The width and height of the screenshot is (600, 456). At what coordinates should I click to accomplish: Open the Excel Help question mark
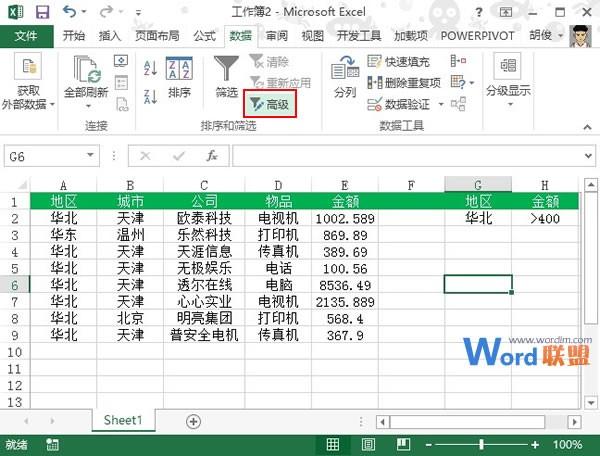pos(478,12)
